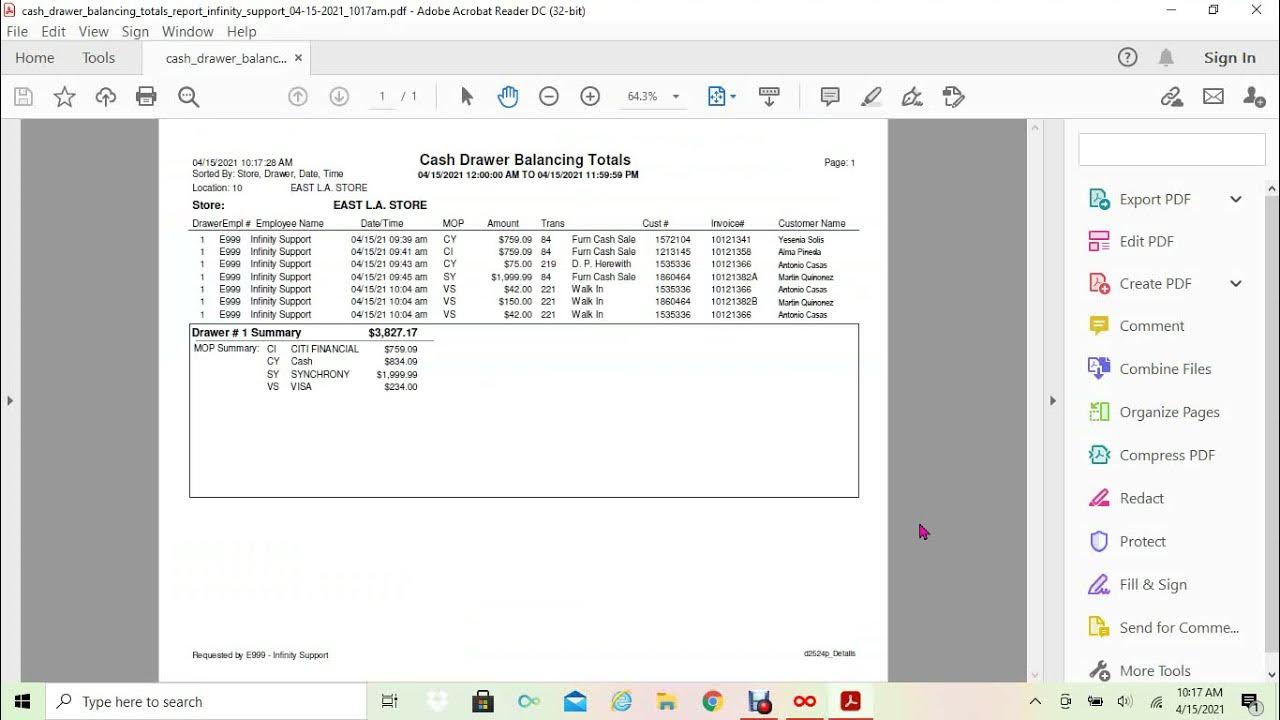
Task: Open Comment tool
Action: (1151, 326)
